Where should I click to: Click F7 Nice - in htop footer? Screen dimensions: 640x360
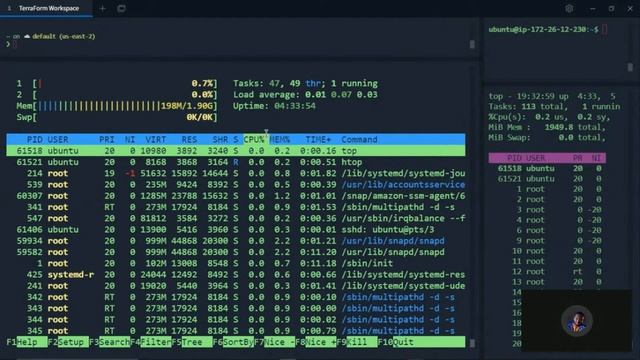point(275,342)
